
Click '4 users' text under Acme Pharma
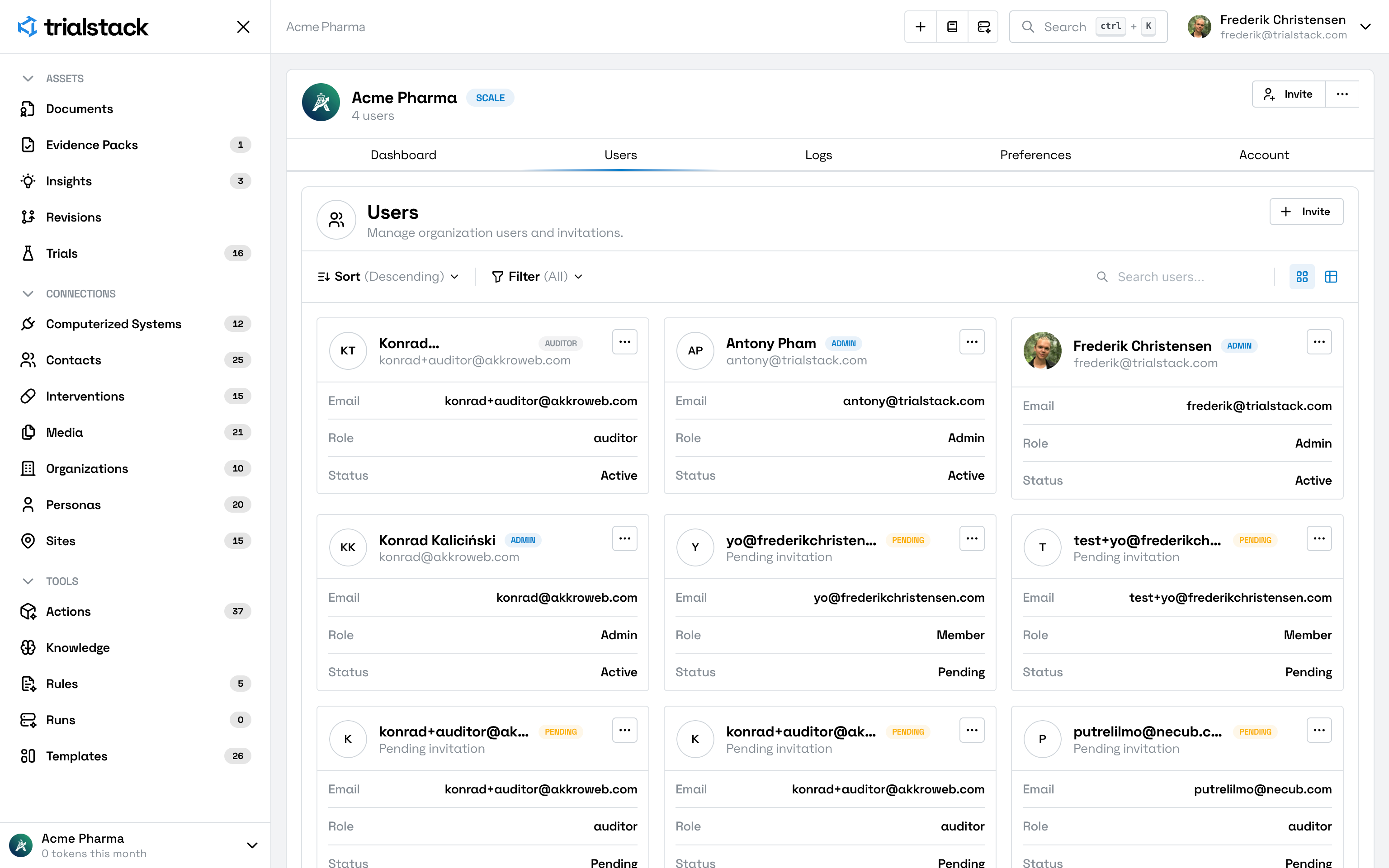[x=373, y=116]
